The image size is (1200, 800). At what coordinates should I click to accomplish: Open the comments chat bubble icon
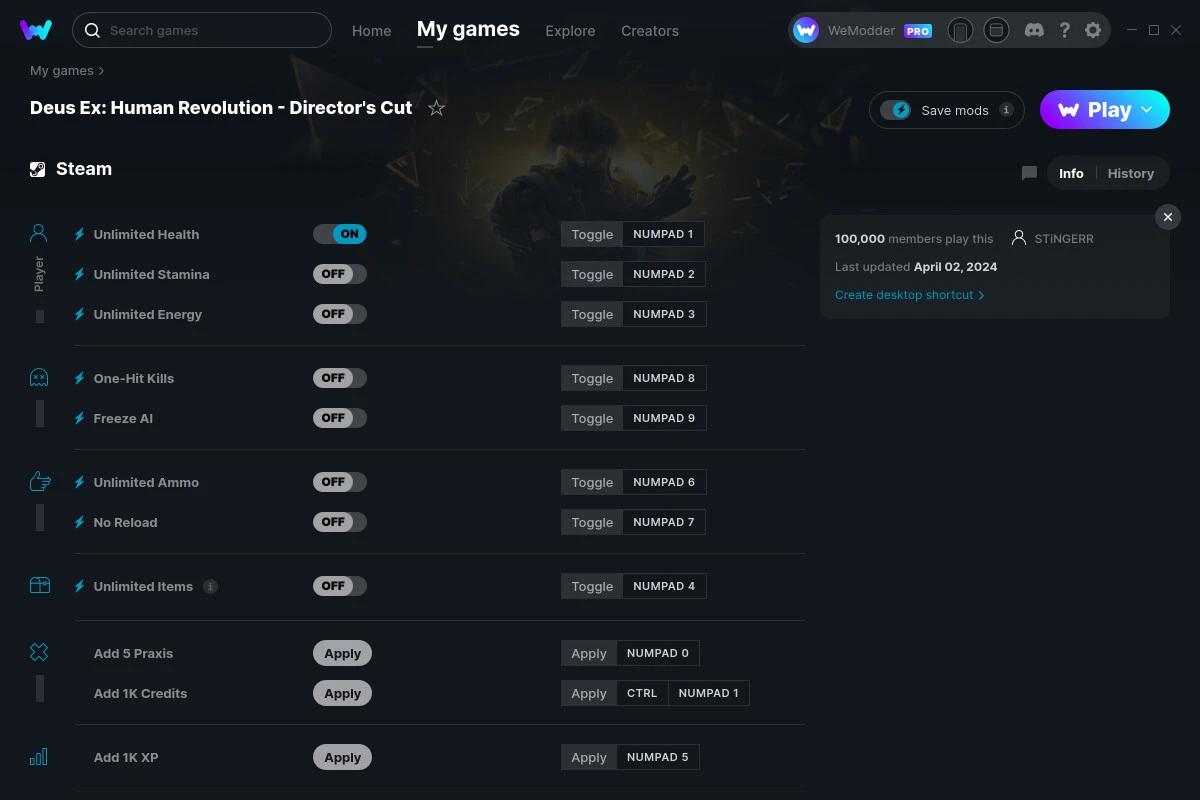[x=1029, y=173]
